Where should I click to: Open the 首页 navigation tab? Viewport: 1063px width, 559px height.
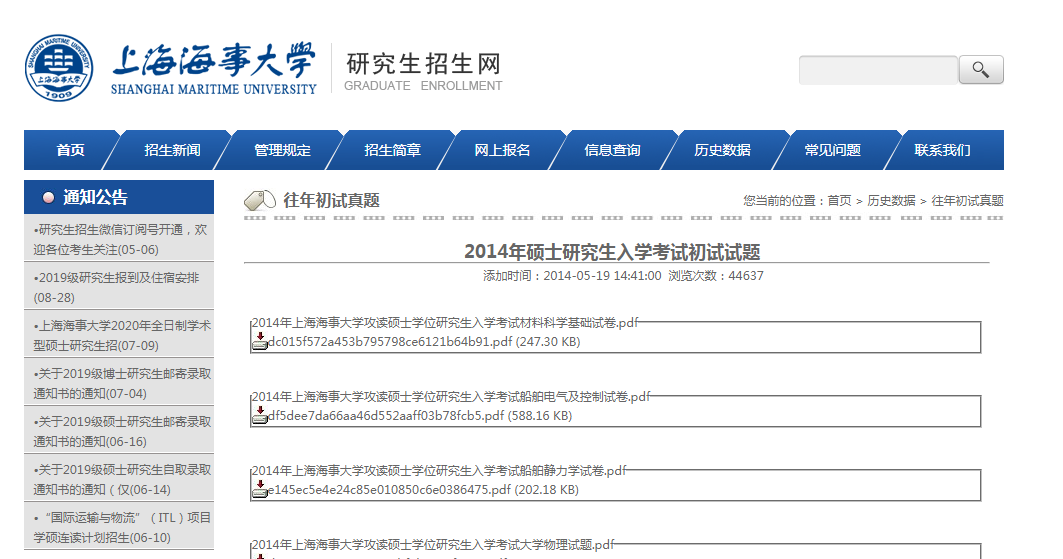(70, 150)
